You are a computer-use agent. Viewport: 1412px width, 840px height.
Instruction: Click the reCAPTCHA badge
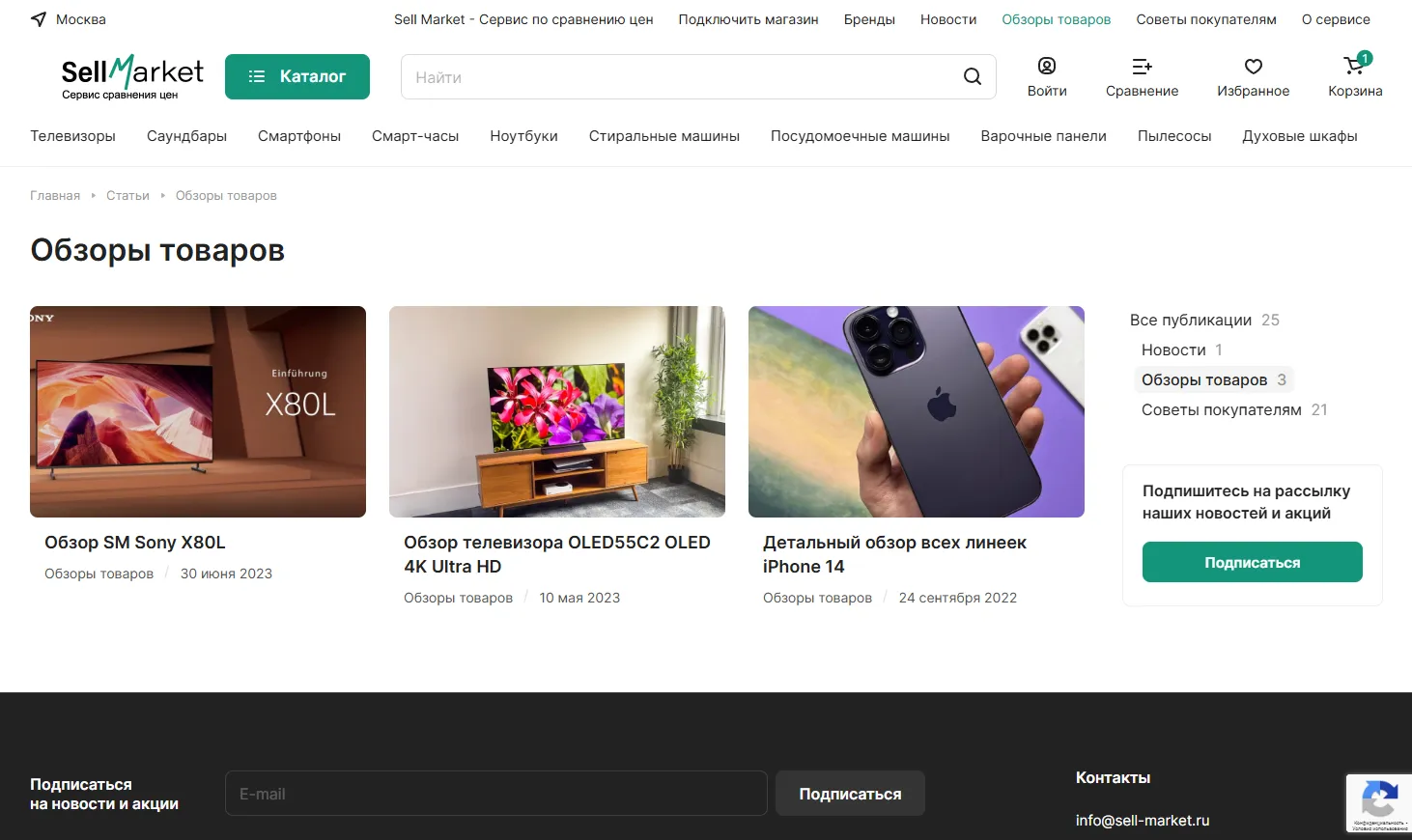pos(1378,802)
